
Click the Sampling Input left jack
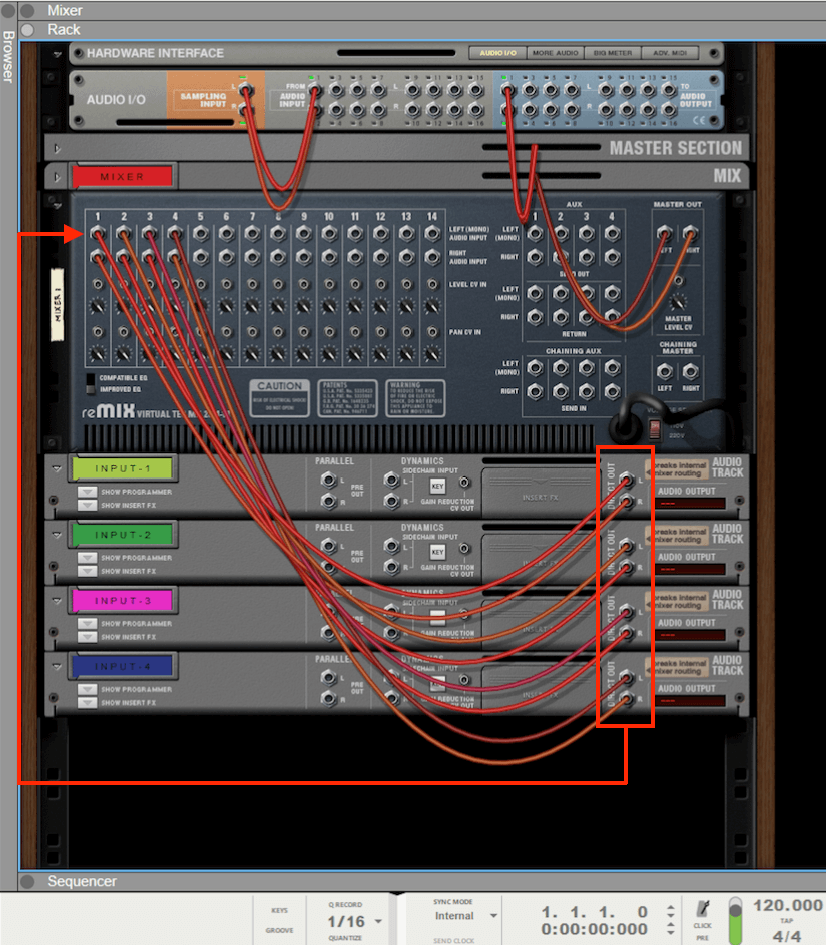point(246,90)
